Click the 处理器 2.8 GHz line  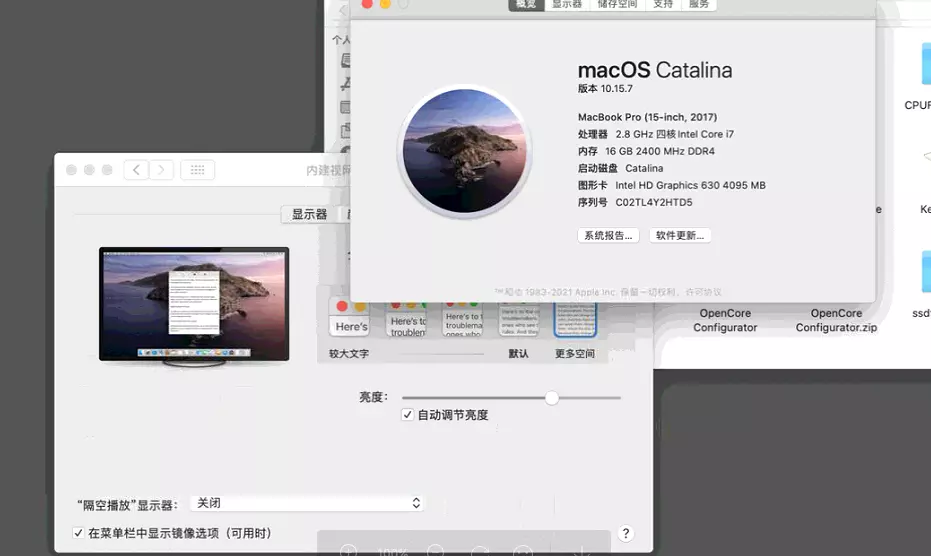point(656,134)
